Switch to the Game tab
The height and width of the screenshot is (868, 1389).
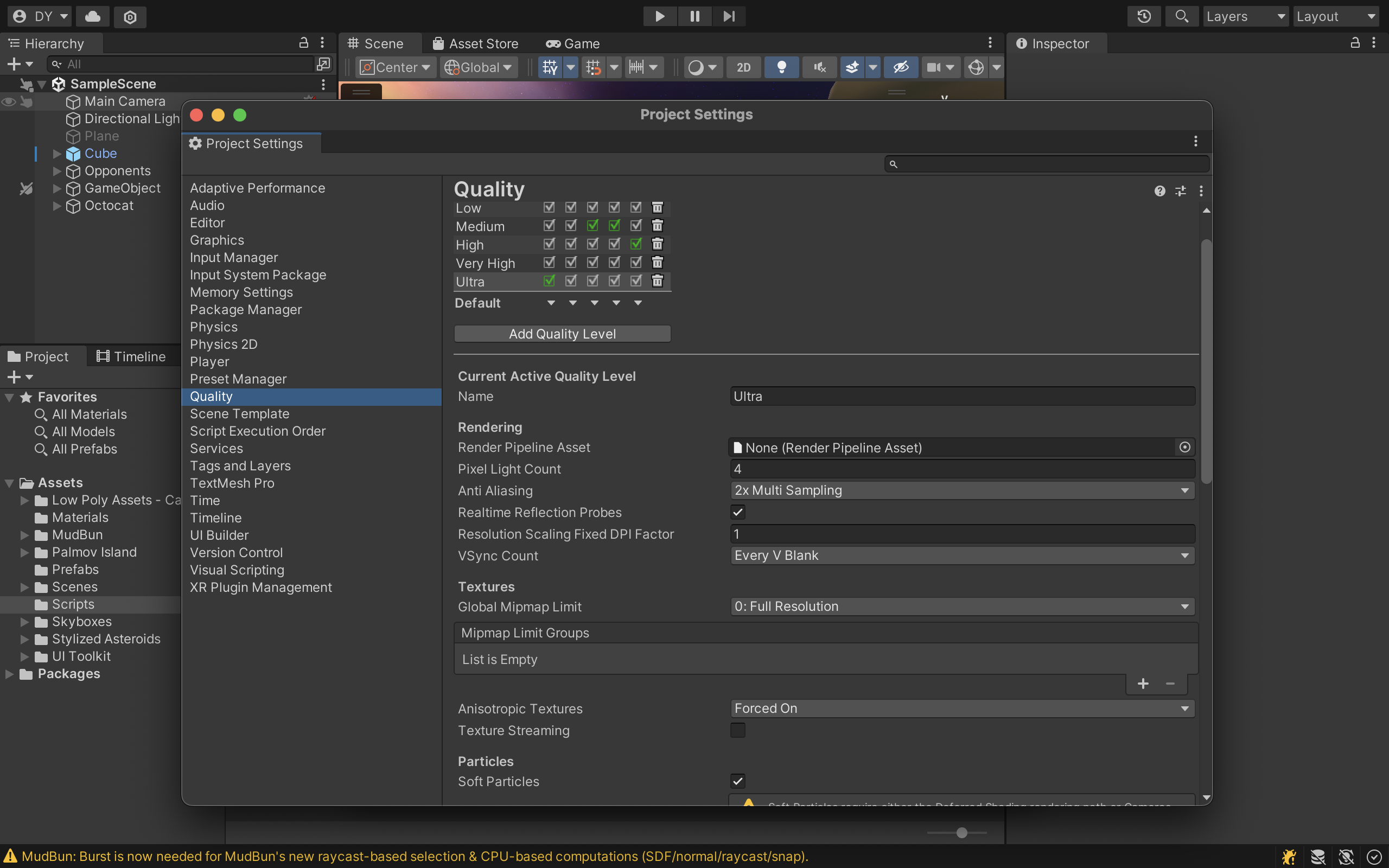point(572,43)
